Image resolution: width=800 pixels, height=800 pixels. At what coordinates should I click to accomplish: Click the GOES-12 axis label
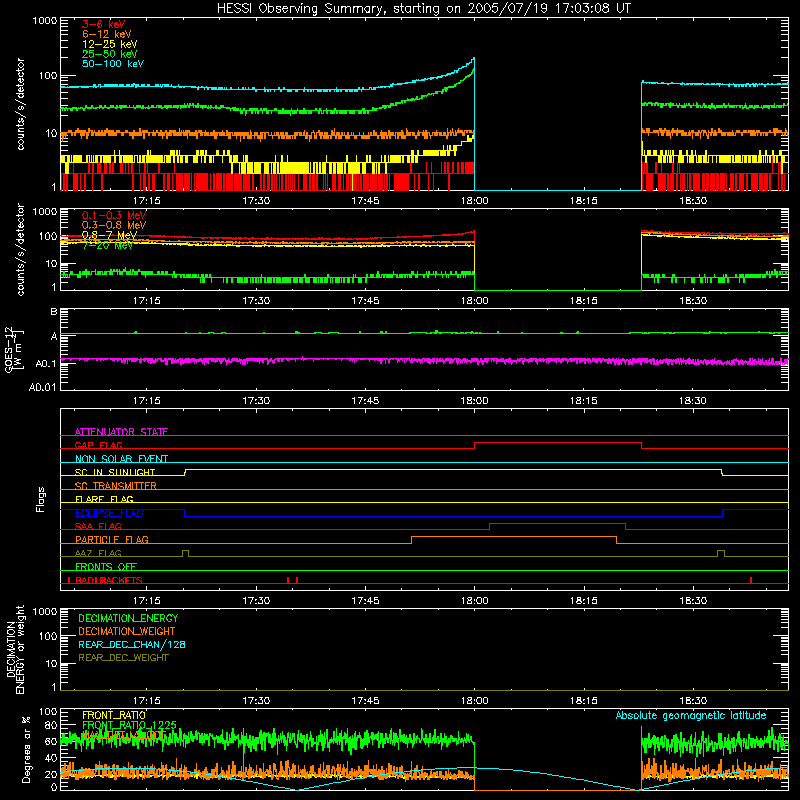coord(14,349)
